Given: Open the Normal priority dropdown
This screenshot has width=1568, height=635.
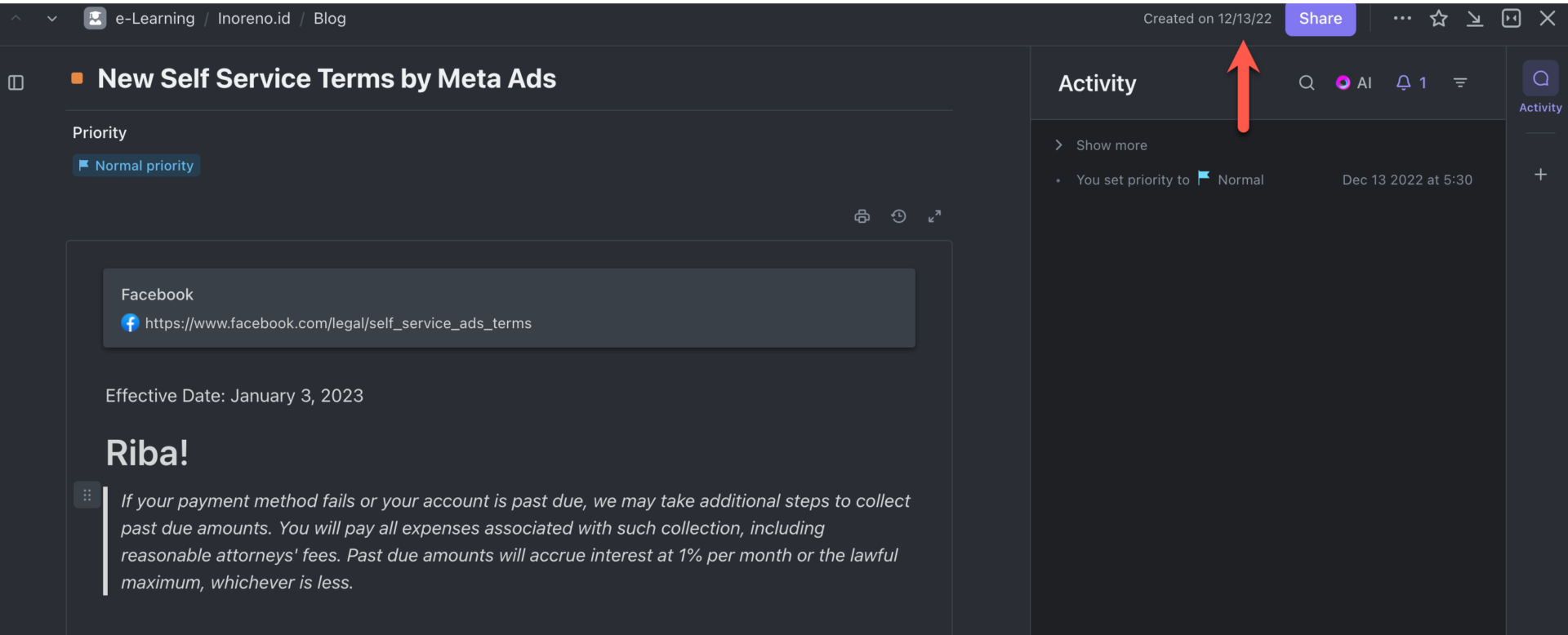Looking at the screenshot, I should [136, 166].
